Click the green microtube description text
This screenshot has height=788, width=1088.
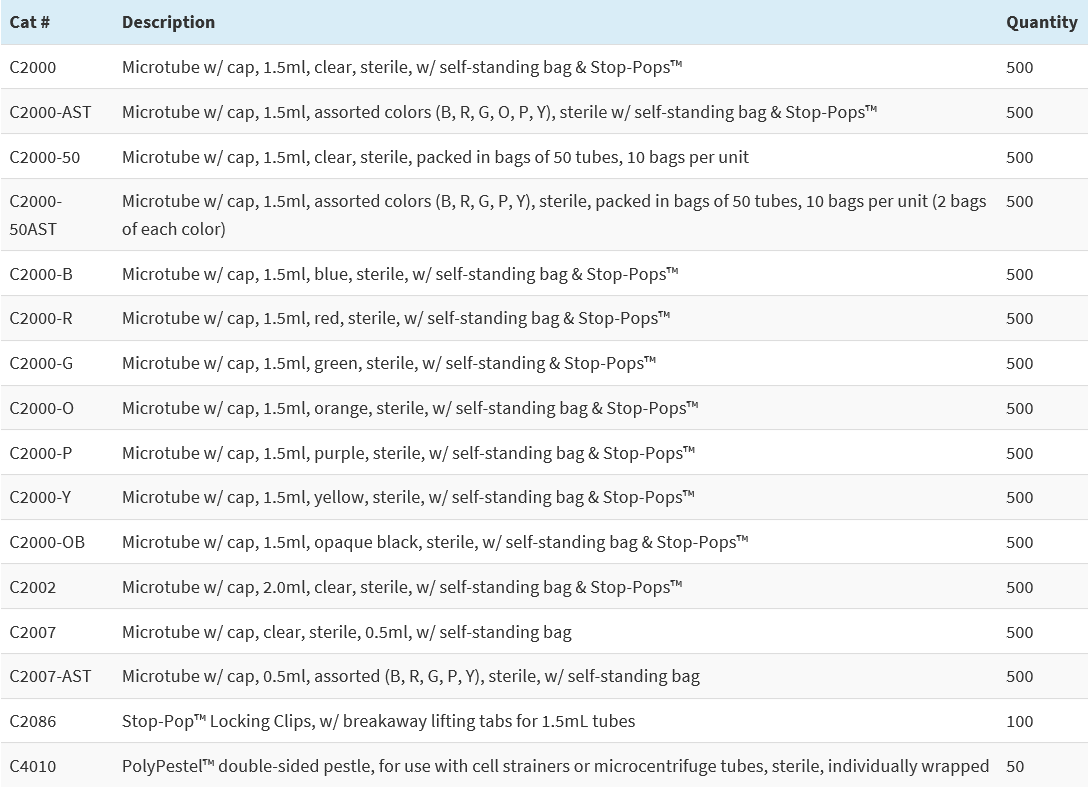click(x=389, y=363)
